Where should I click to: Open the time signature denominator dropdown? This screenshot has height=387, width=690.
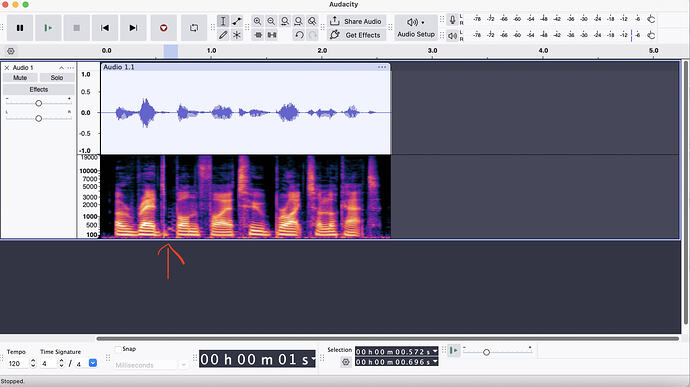pyautogui.click(x=93, y=363)
